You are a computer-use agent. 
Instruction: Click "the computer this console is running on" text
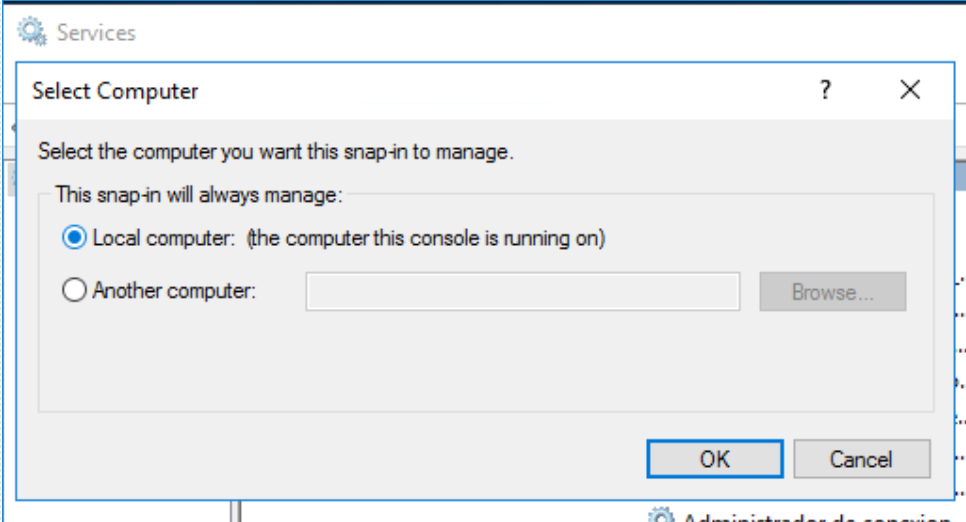pos(426,238)
